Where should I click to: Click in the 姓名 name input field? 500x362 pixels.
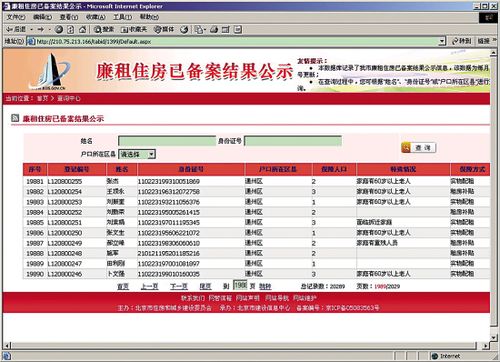click(x=167, y=141)
